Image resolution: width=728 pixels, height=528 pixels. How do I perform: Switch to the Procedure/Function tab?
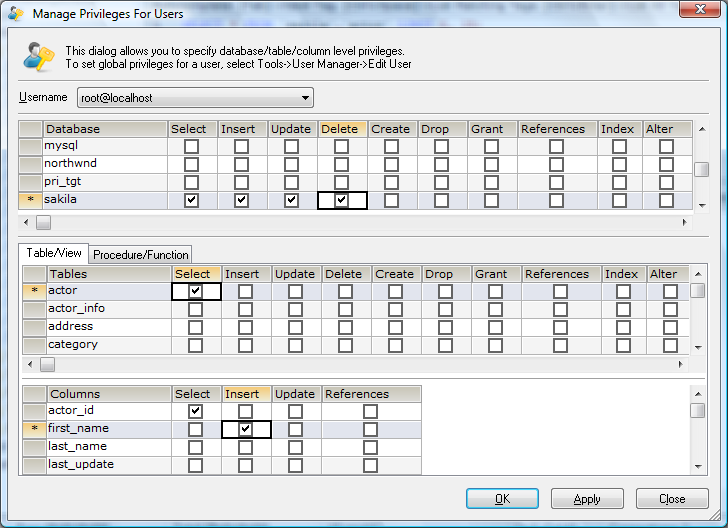click(141, 255)
